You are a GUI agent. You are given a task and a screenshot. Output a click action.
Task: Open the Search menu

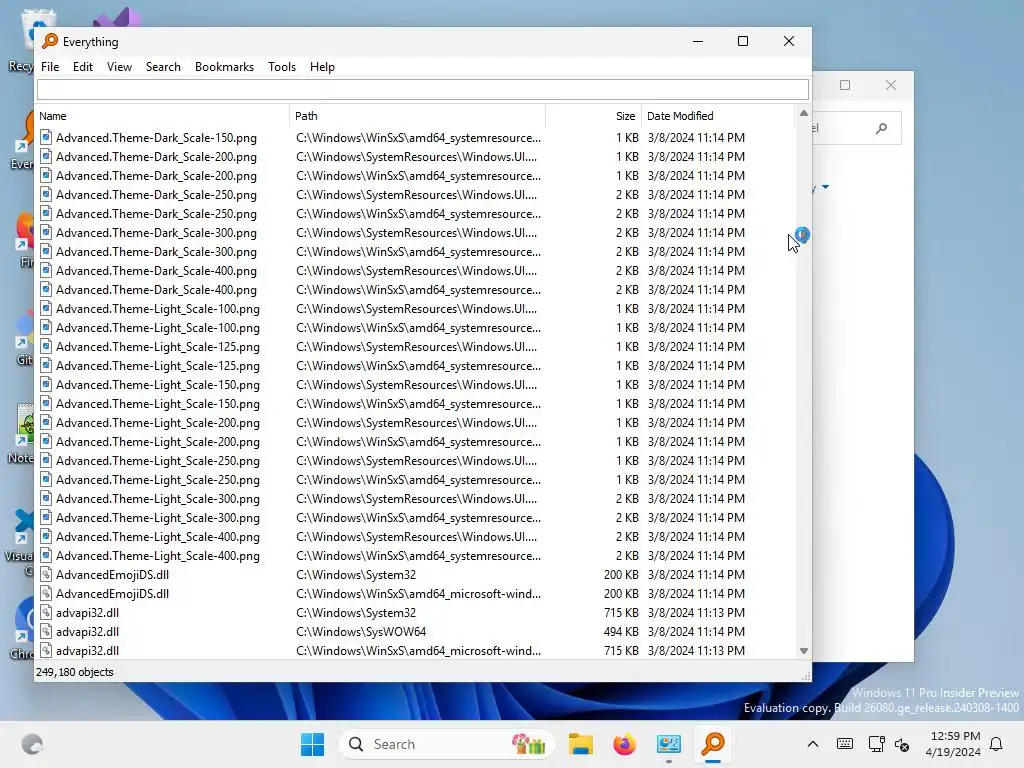[x=163, y=67]
